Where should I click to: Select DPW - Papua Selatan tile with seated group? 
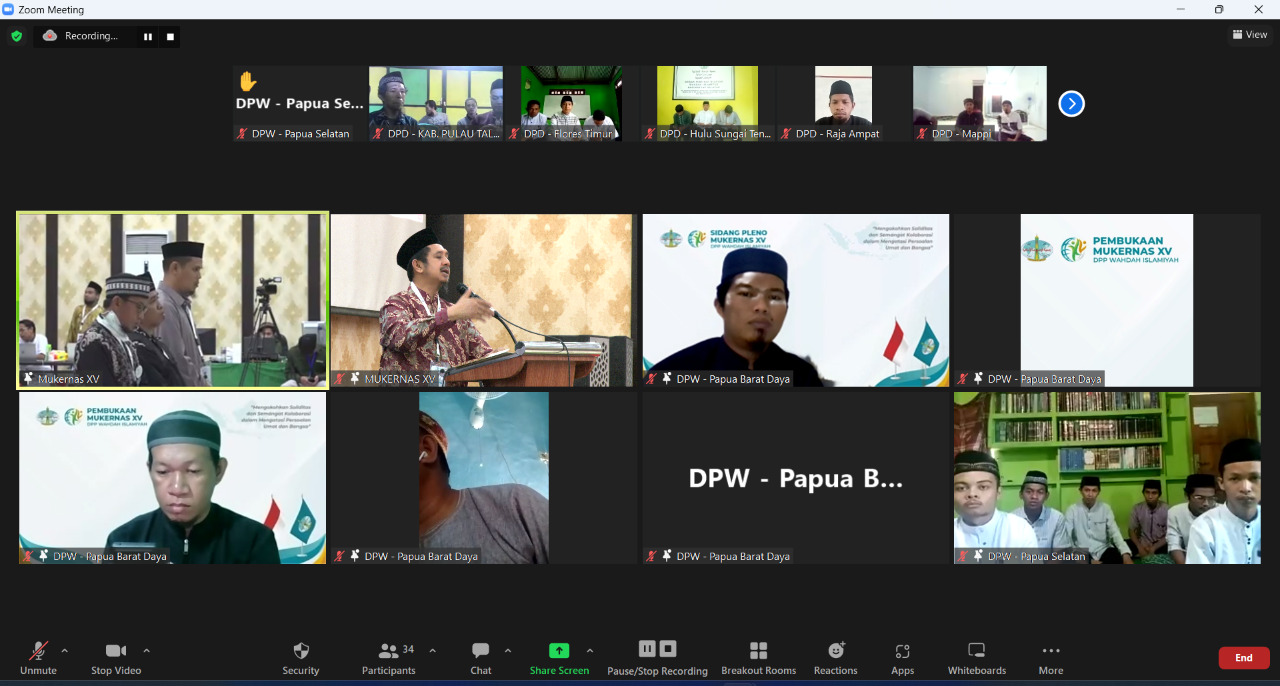tap(1107, 478)
